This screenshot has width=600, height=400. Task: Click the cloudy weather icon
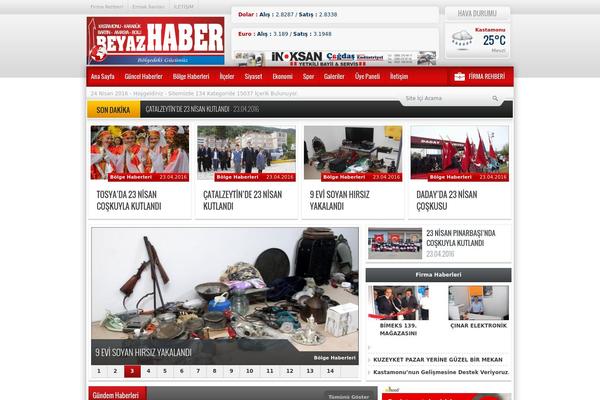tap(462, 39)
